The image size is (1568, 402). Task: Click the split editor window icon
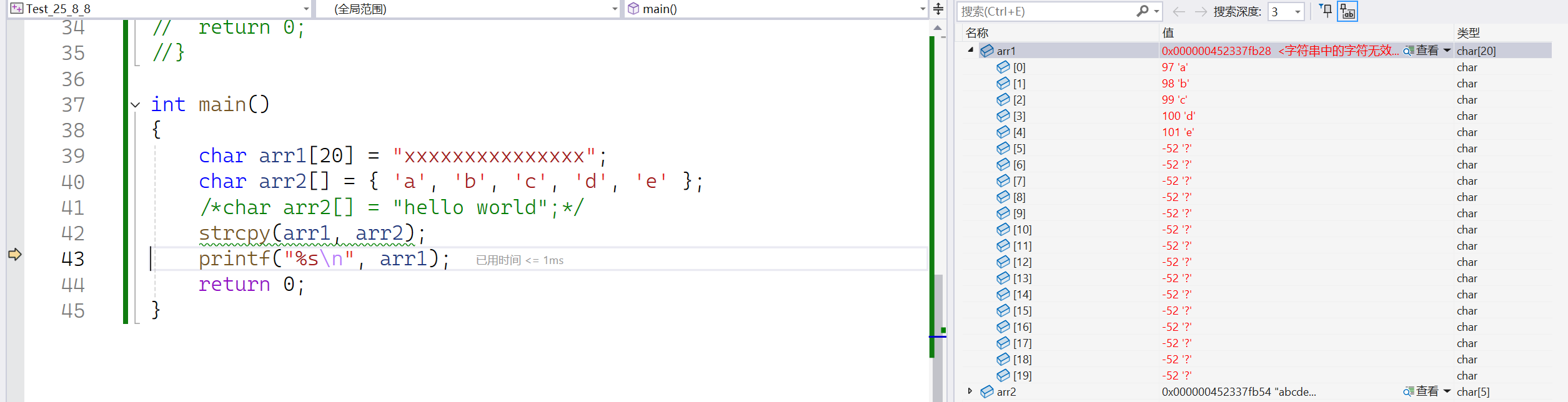pos(938,9)
